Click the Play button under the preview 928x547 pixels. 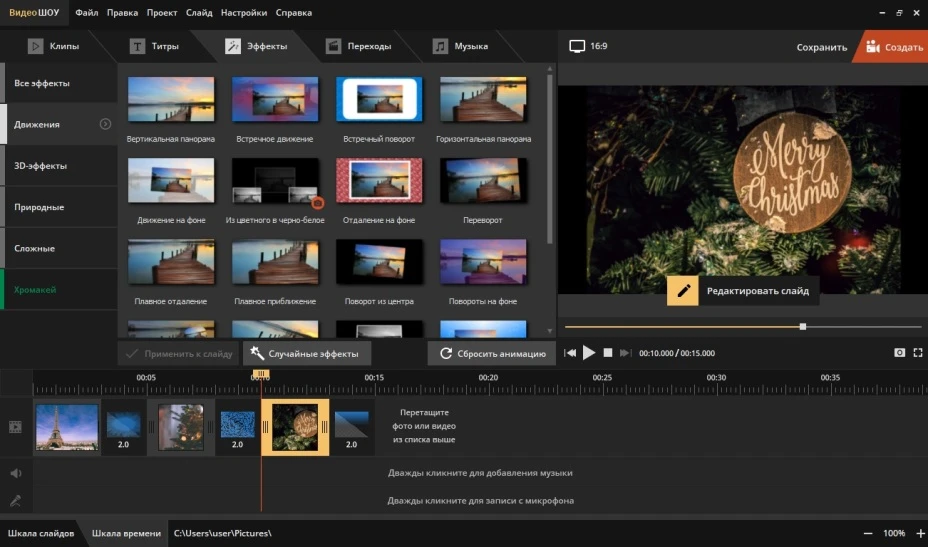pyautogui.click(x=589, y=353)
